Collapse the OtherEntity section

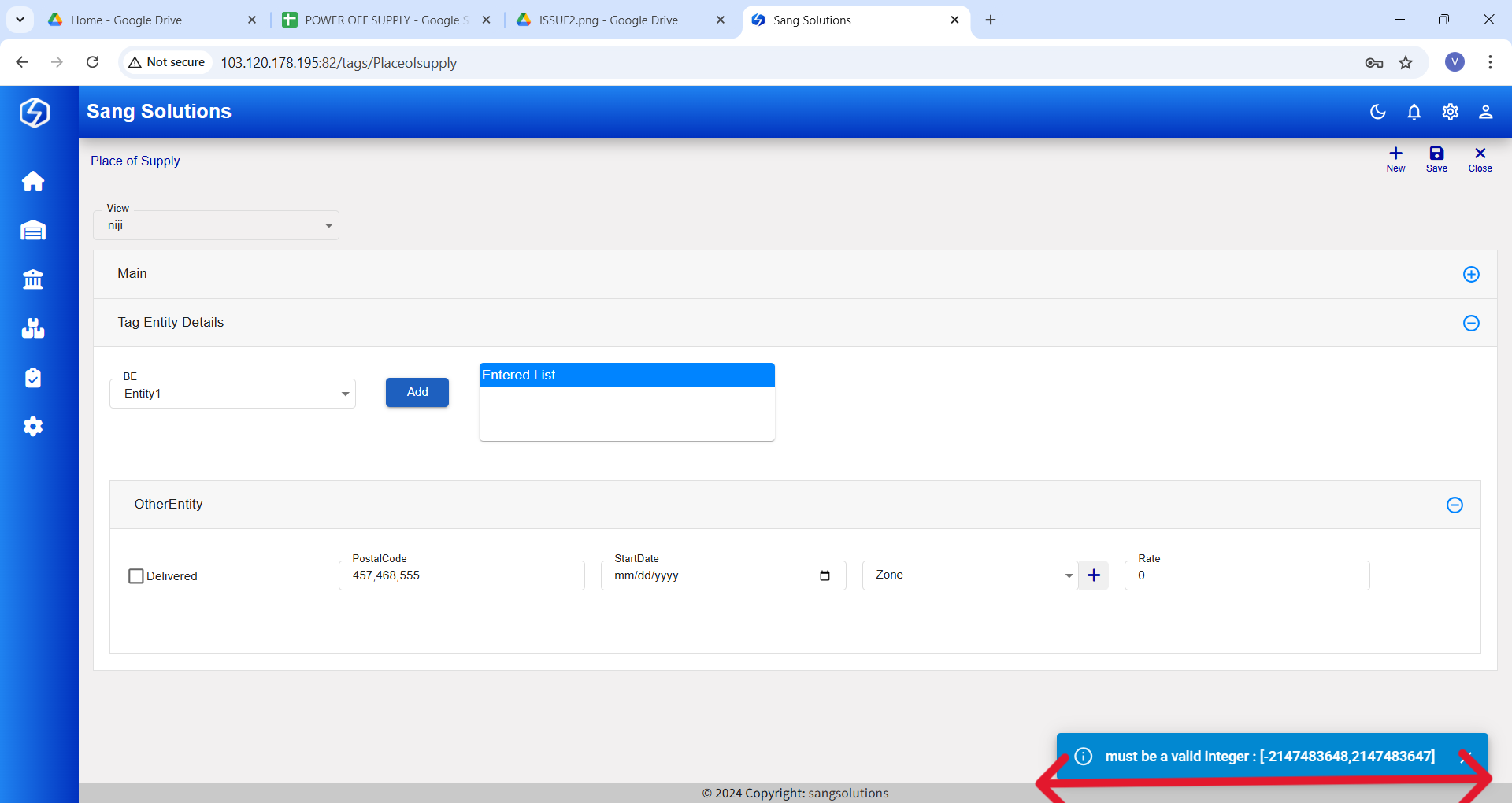click(1455, 505)
